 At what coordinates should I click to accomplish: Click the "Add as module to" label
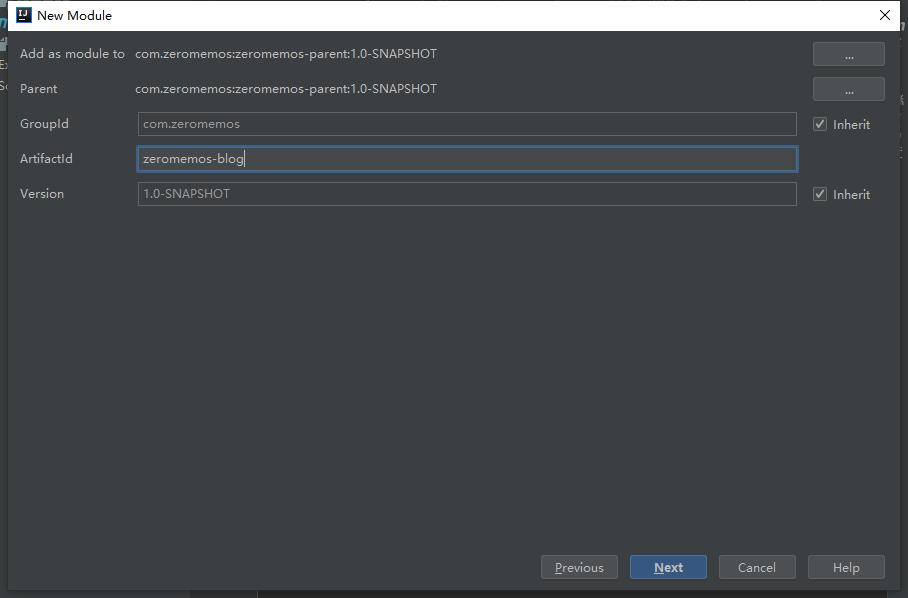72,54
